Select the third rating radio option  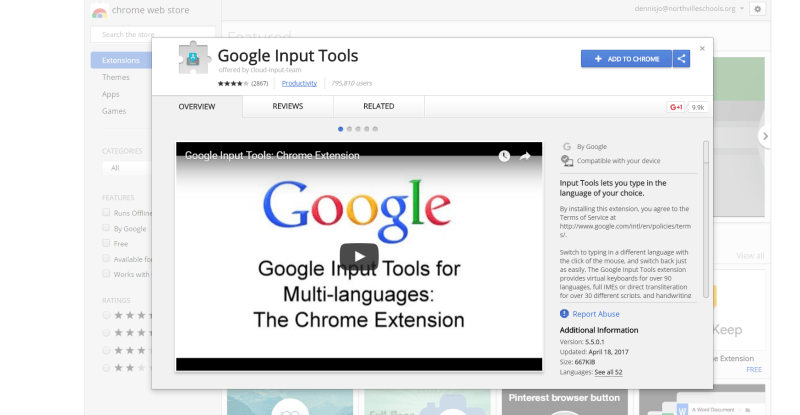pyautogui.click(x=106, y=350)
